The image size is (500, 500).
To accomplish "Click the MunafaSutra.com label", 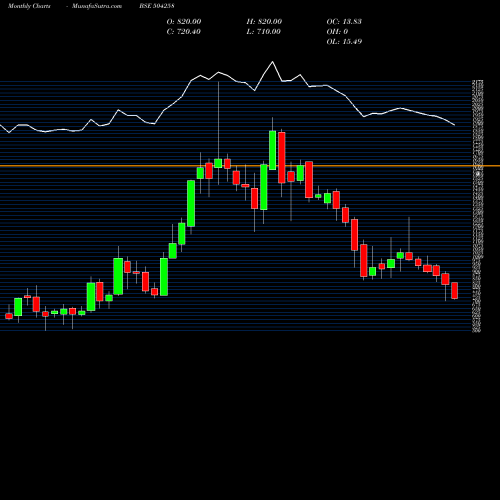I will [97, 6].
